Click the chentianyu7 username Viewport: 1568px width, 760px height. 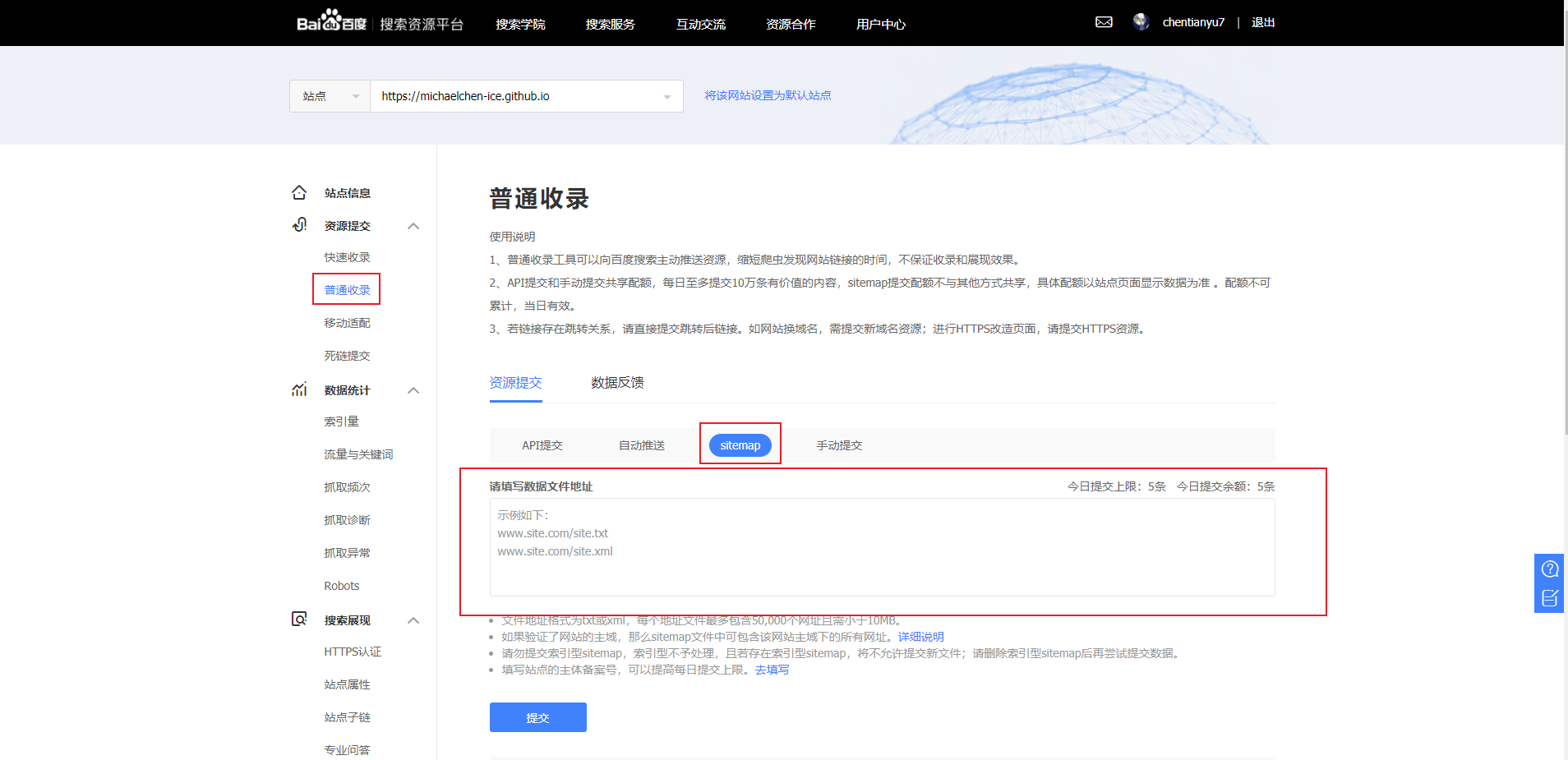(x=1193, y=22)
